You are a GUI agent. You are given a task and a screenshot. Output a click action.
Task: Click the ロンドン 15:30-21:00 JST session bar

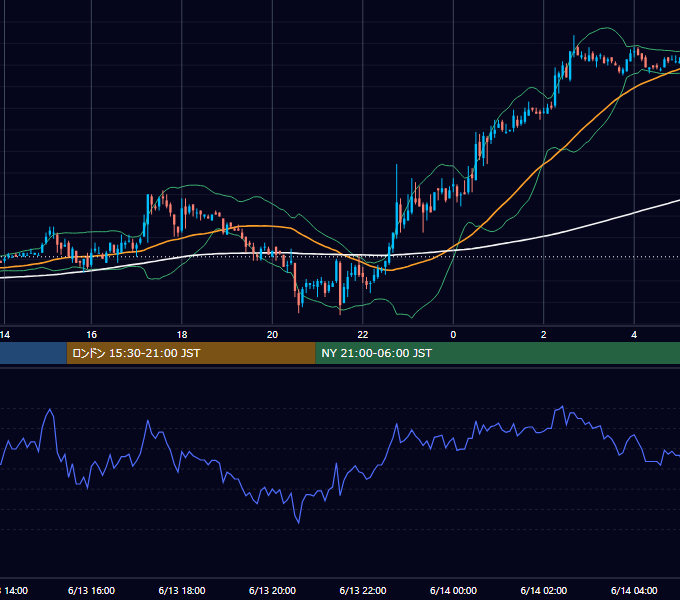point(191,353)
